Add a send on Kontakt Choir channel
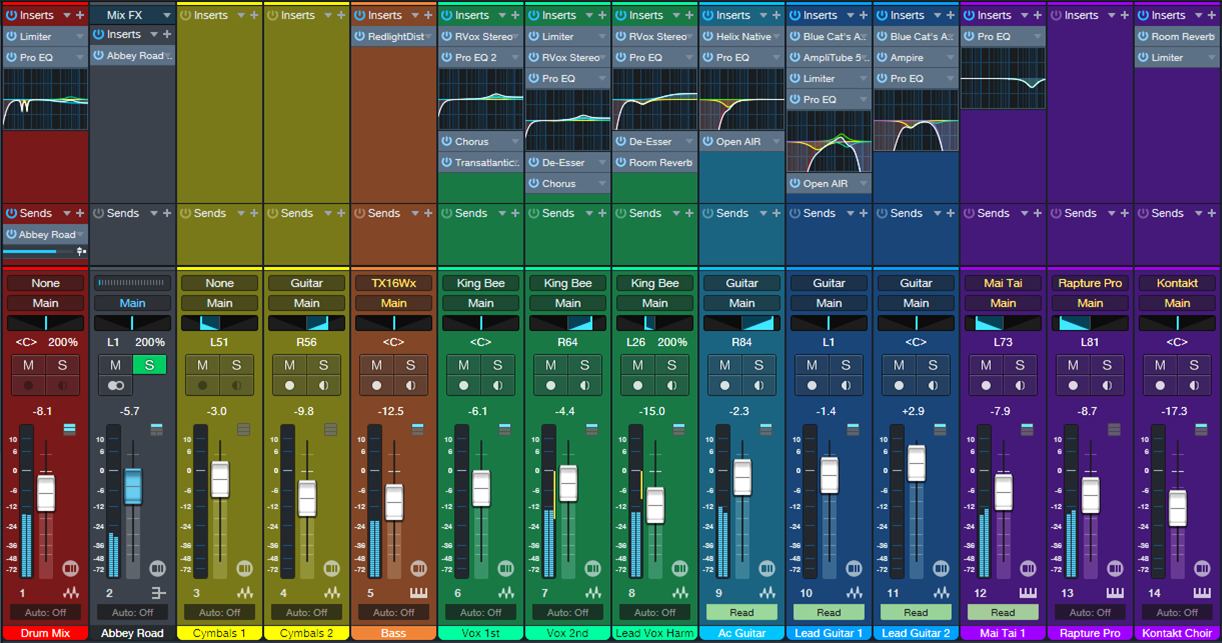The image size is (1222, 643). point(1211,213)
